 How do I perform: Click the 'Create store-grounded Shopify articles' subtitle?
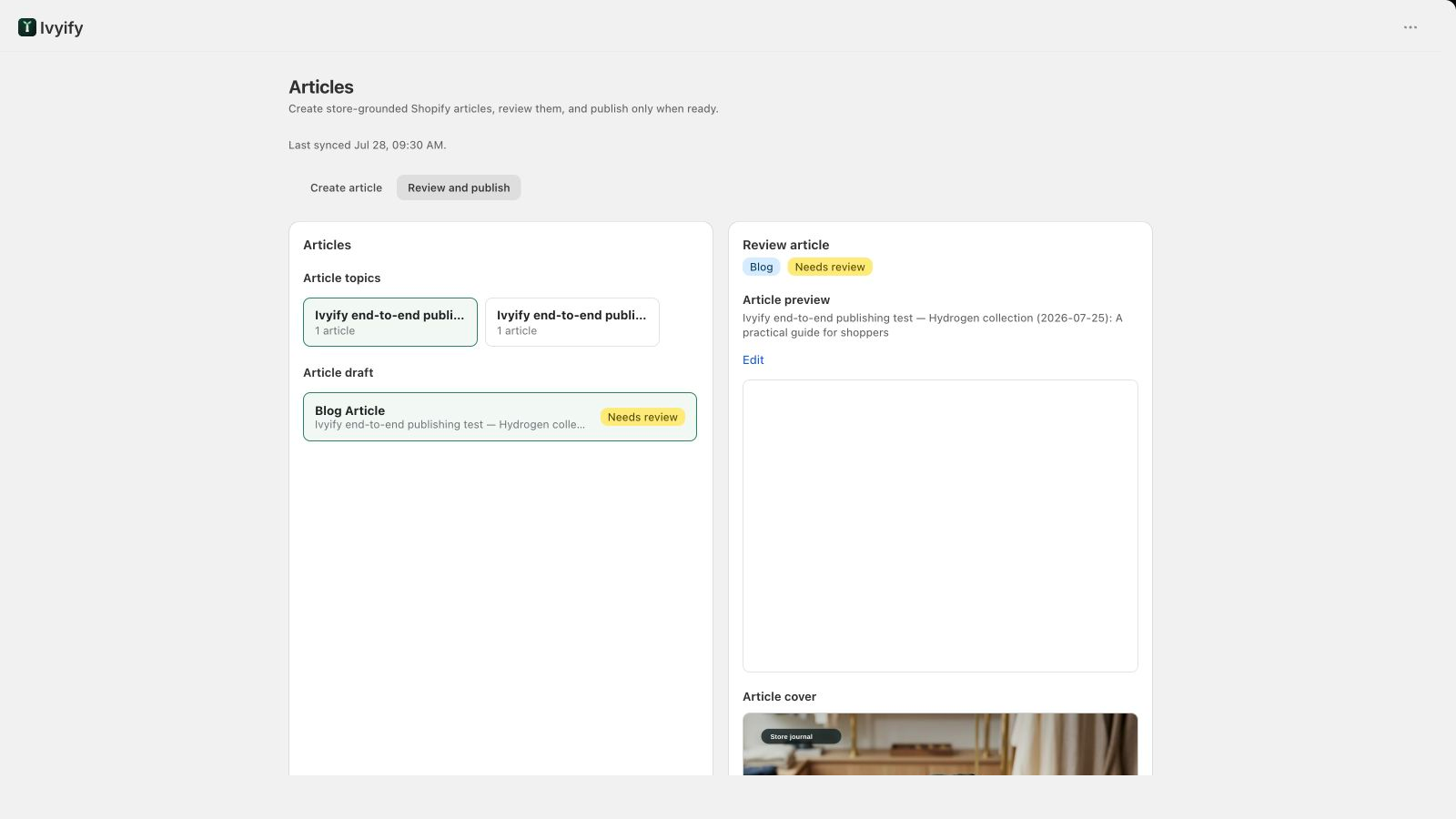[x=503, y=109]
